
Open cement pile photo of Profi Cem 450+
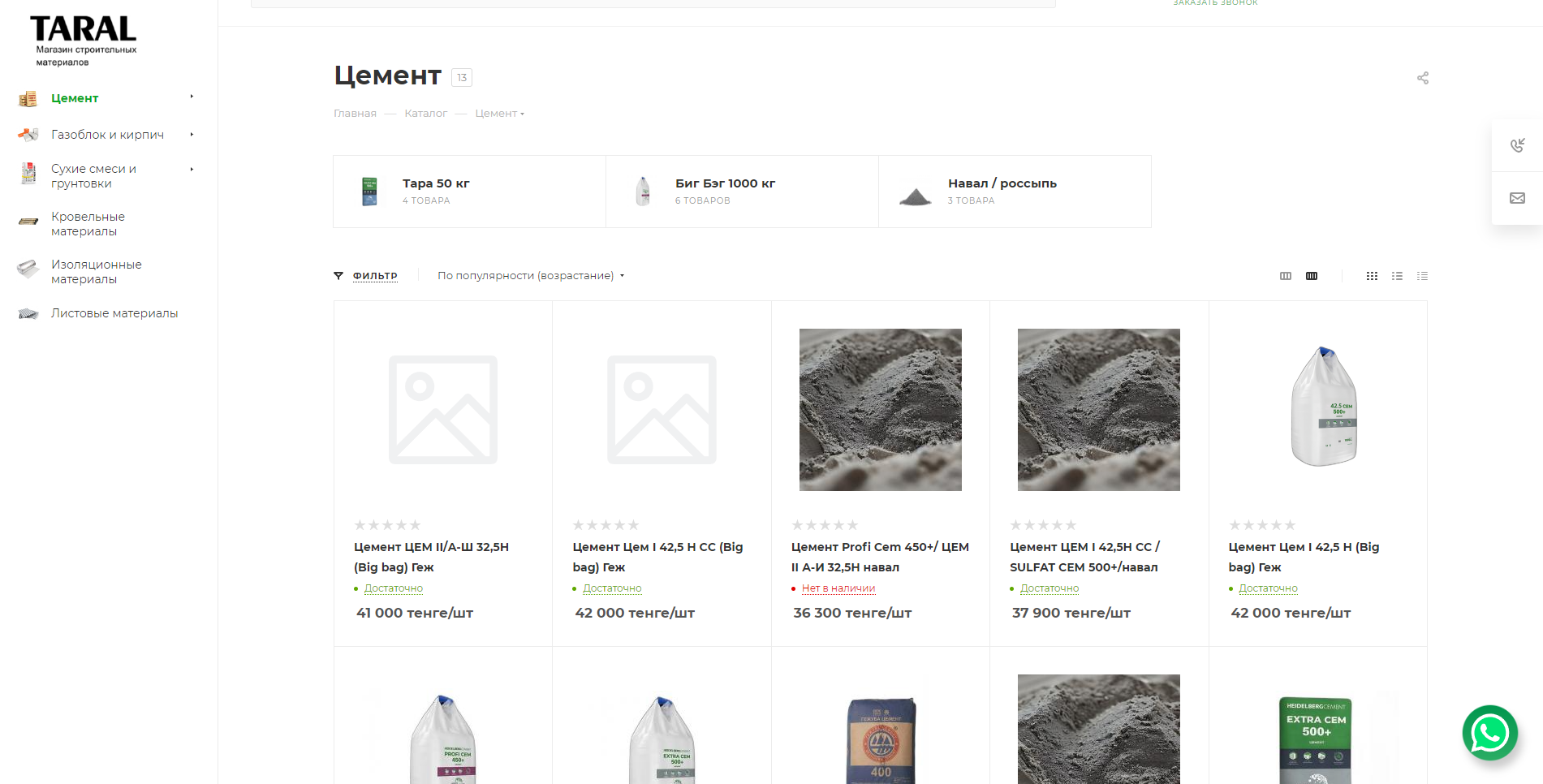[x=881, y=410]
